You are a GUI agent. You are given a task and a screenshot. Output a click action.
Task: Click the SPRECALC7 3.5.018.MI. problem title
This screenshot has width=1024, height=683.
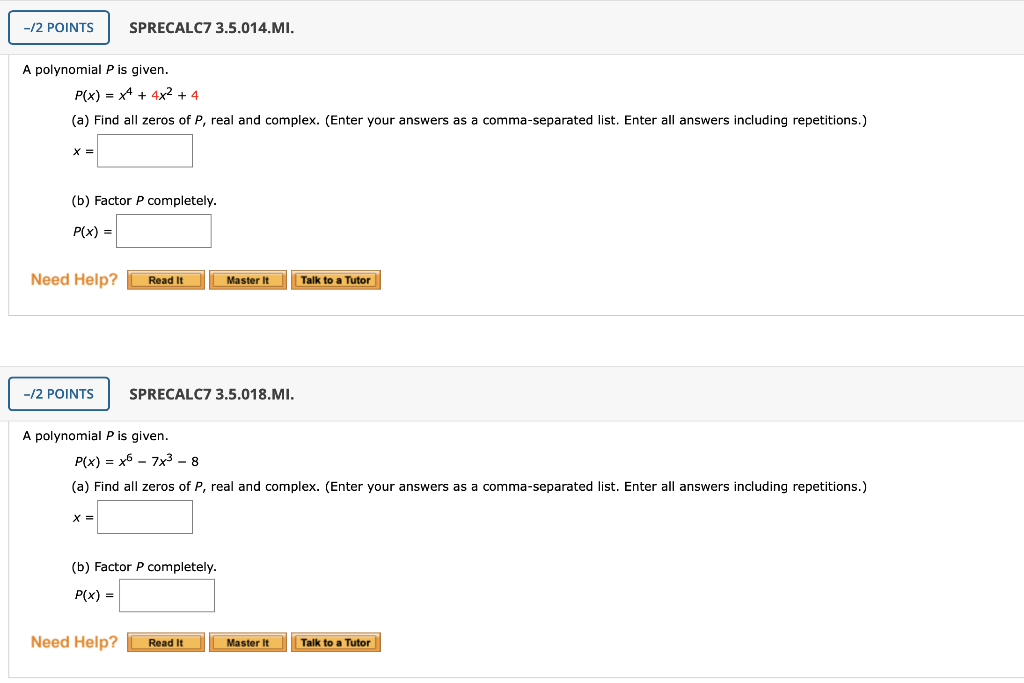(211, 394)
